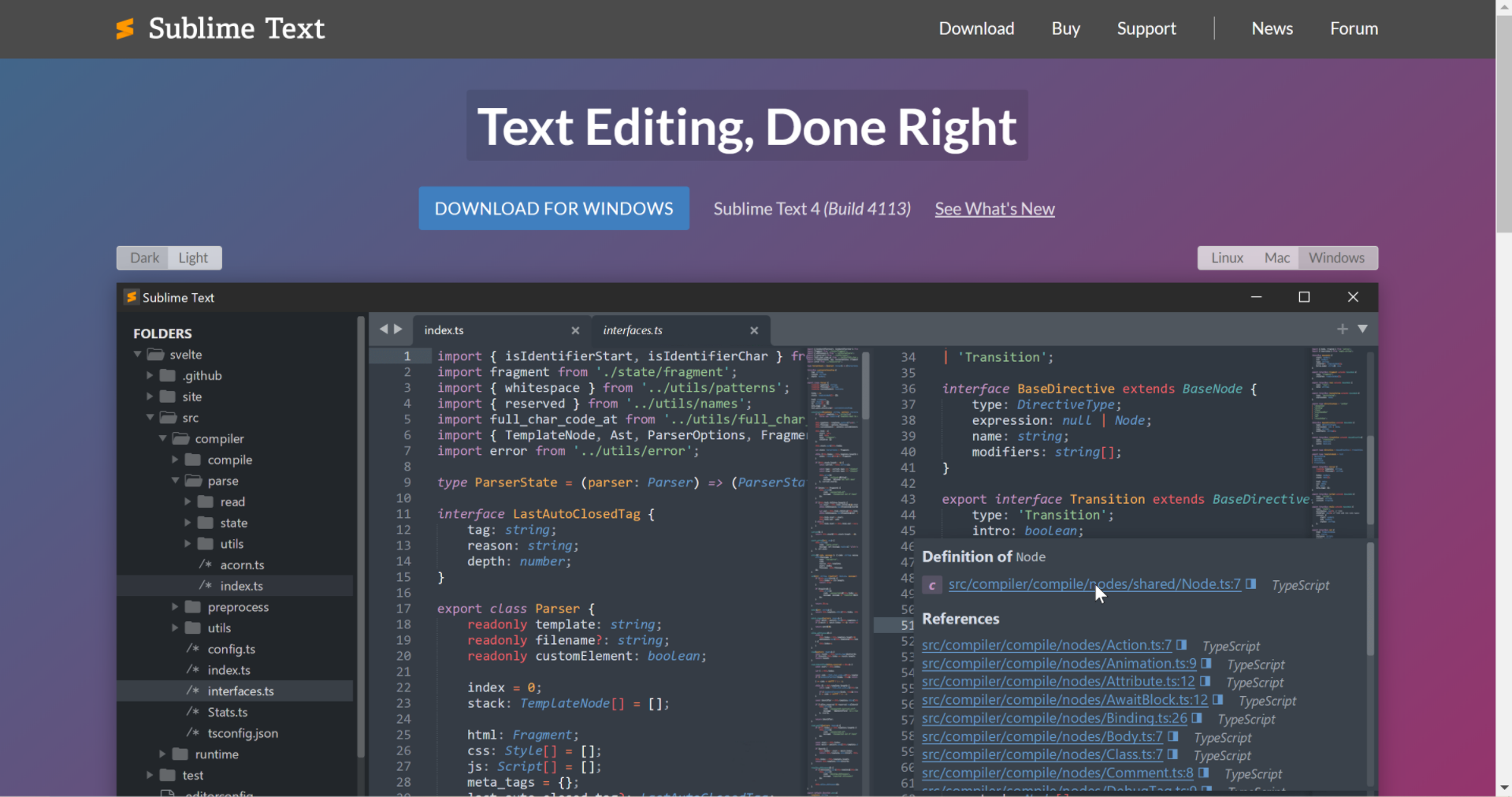
Task: Open the See What's New link
Action: 994,209
